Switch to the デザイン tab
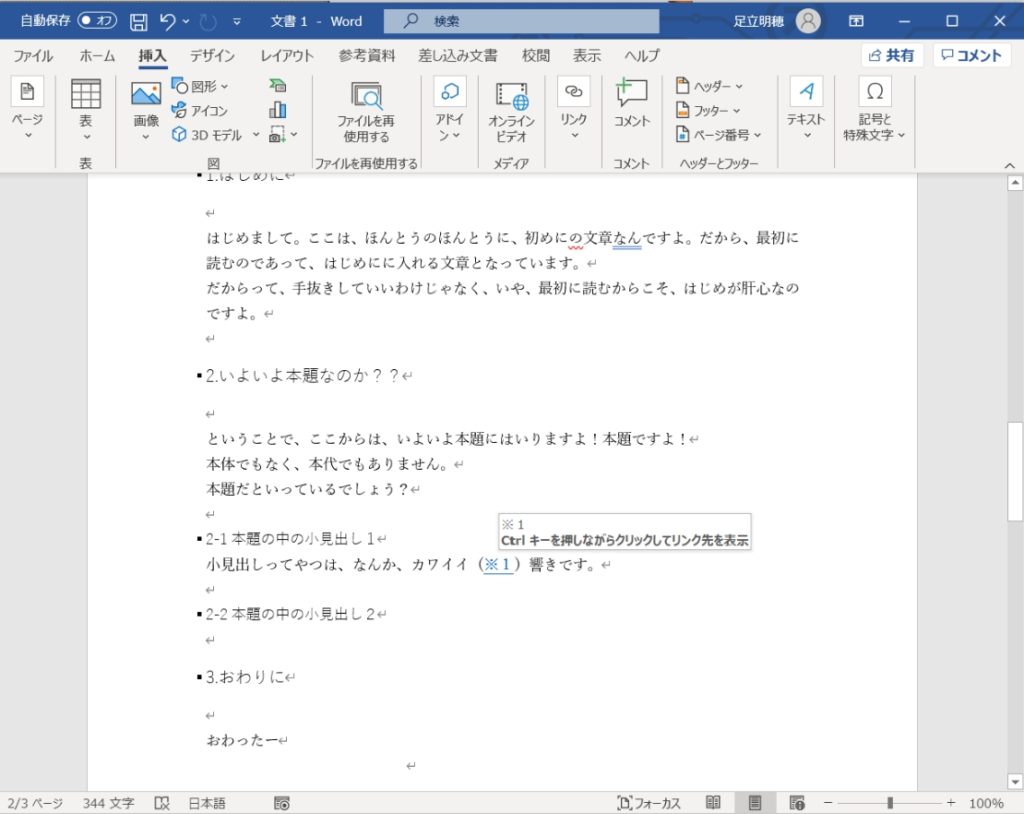1024x814 pixels. point(212,56)
